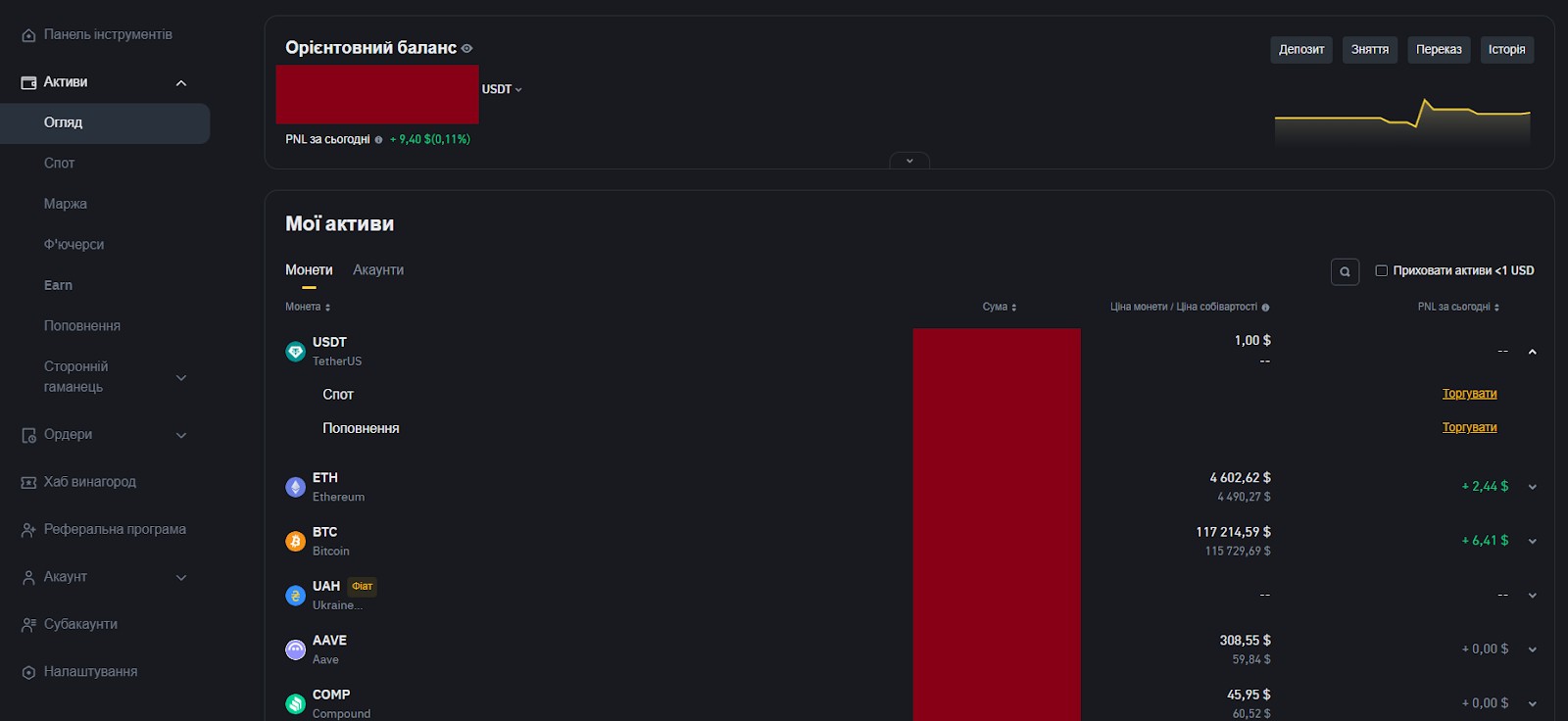Enable Приховати активи <1 USD checkbox
Screen dimensions: 1568x721
[1381, 270]
